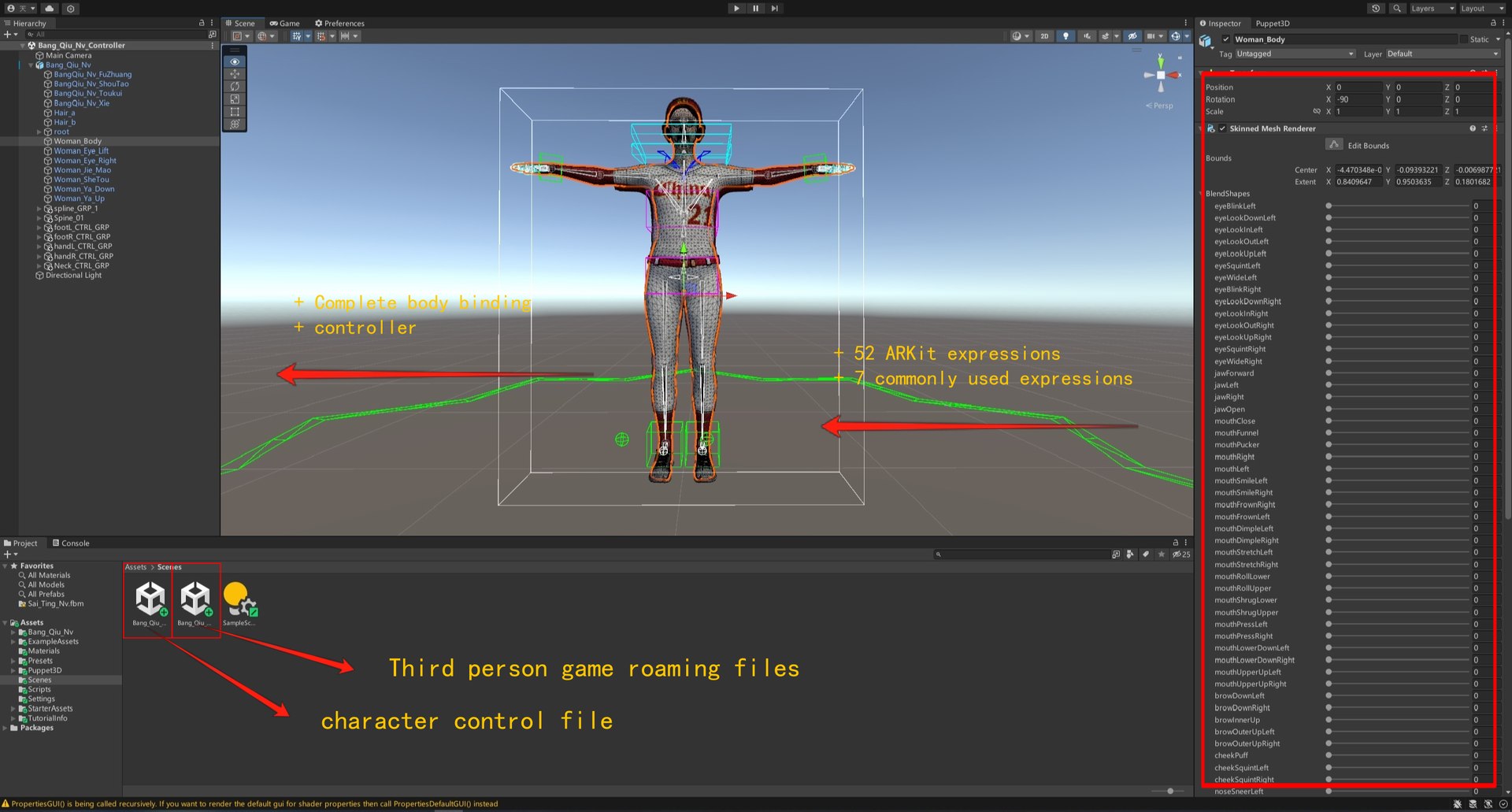Open the Layout dropdown
The image size is (1512, 812).
1482,9
